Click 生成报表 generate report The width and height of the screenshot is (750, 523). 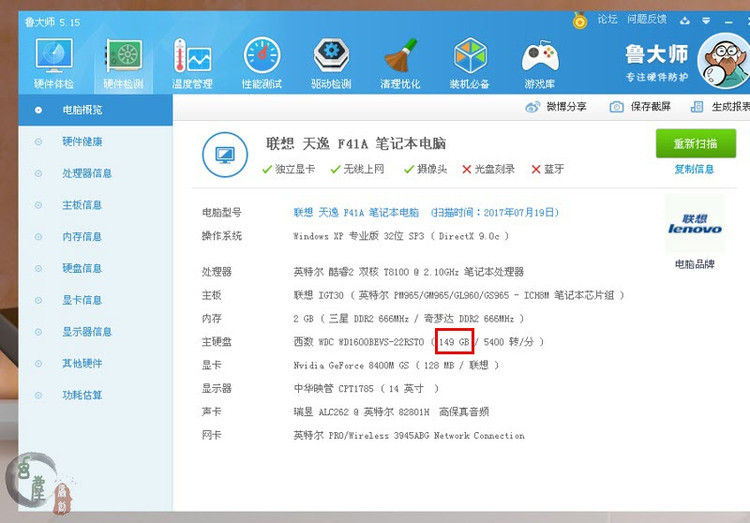(x=720, y=107)
